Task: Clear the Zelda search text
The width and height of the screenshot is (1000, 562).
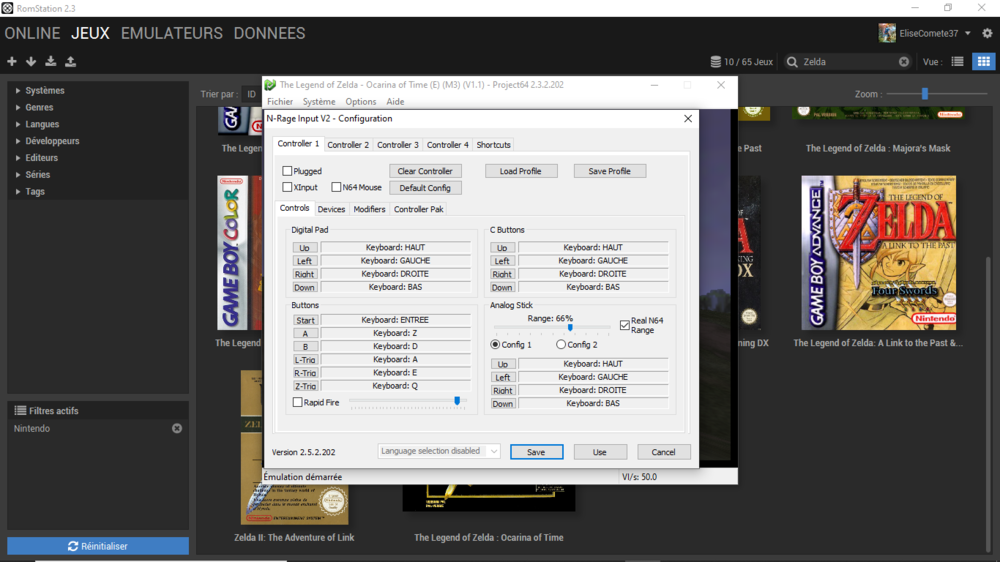Action: pos(904,62)
